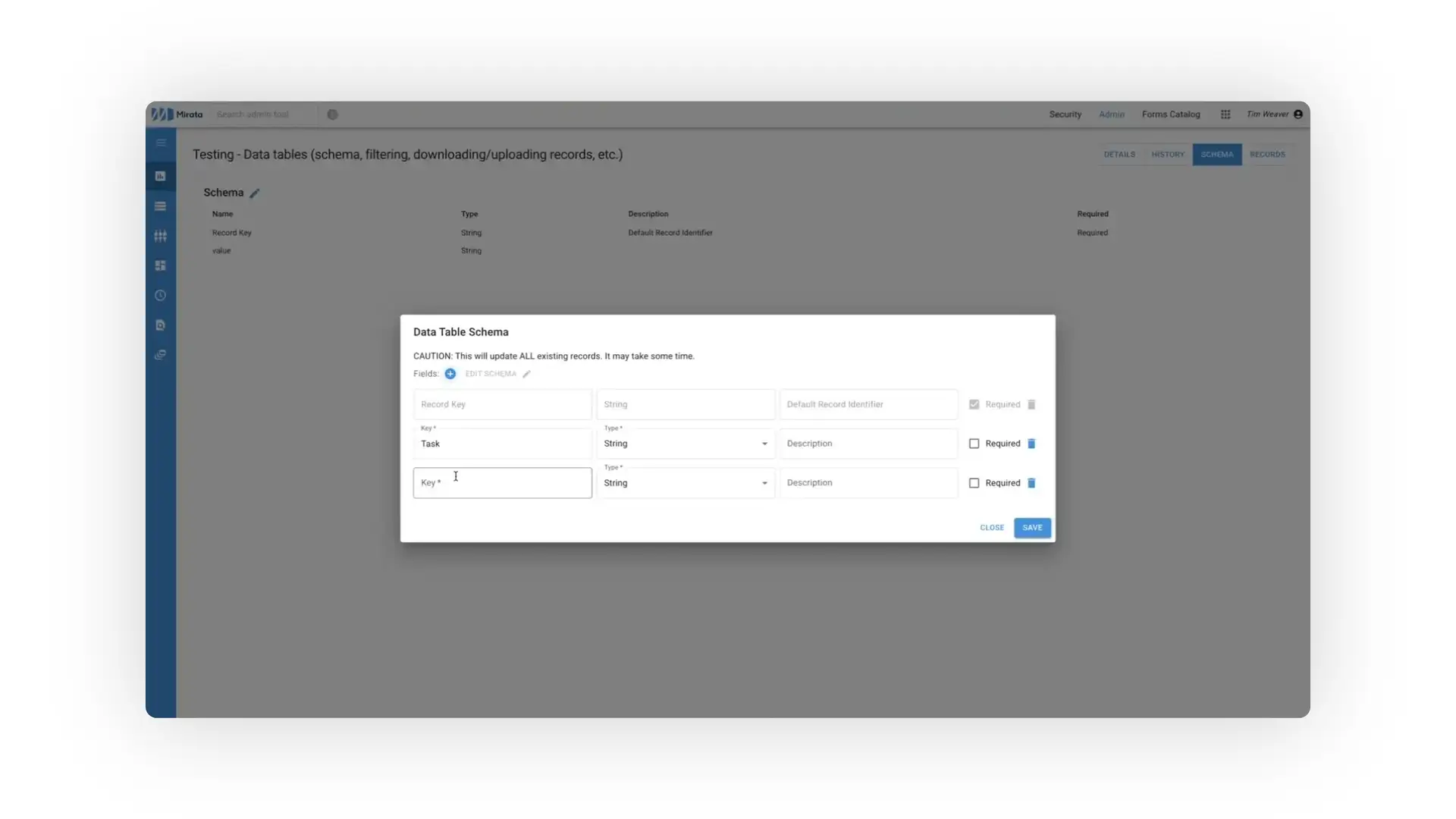The image size is (1456, 819).
Task: Open the Type dropdown for Task field
Action: tap(764, 444)
